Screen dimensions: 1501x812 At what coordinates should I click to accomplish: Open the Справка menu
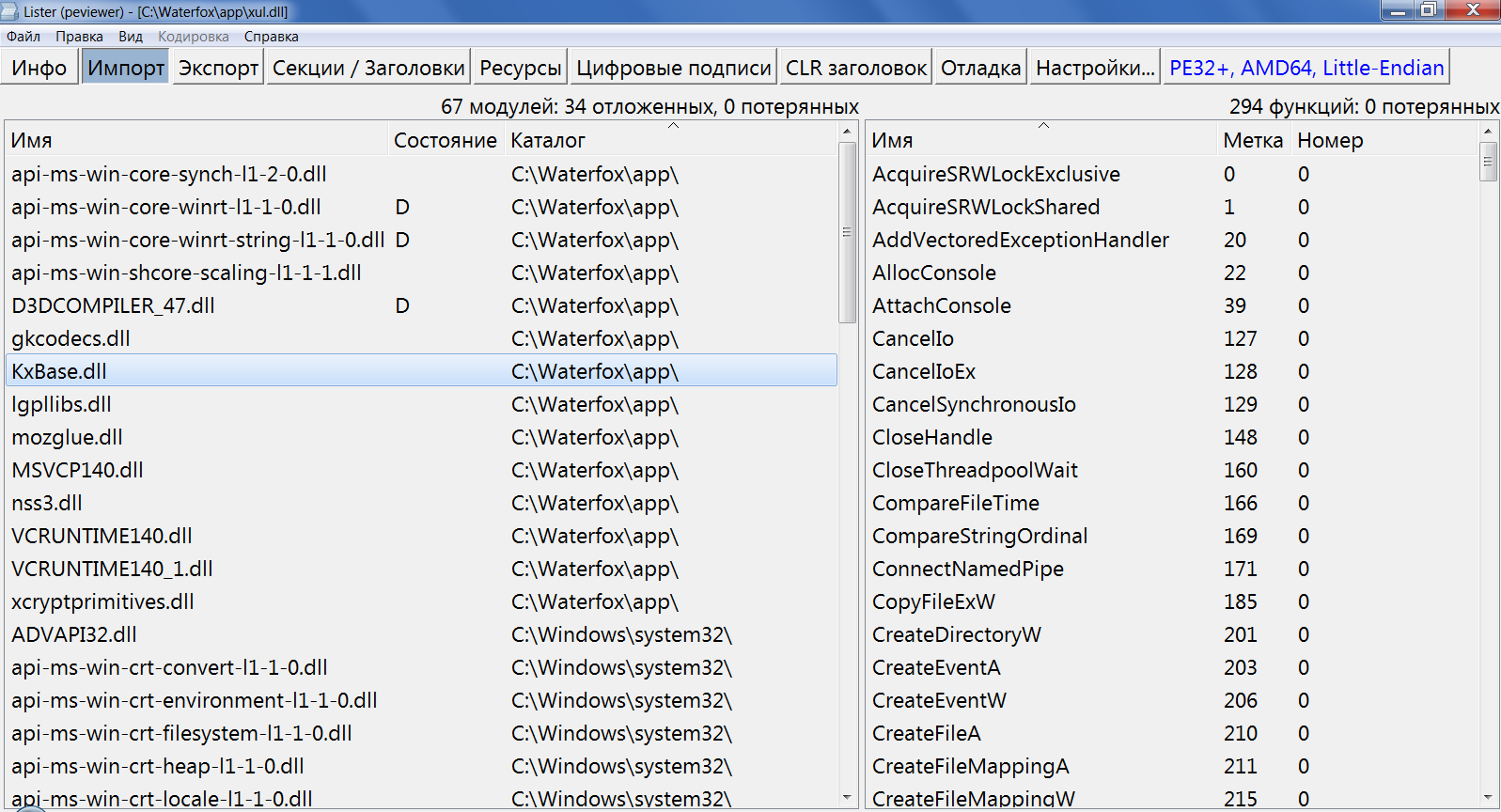(x=272, y=37)
